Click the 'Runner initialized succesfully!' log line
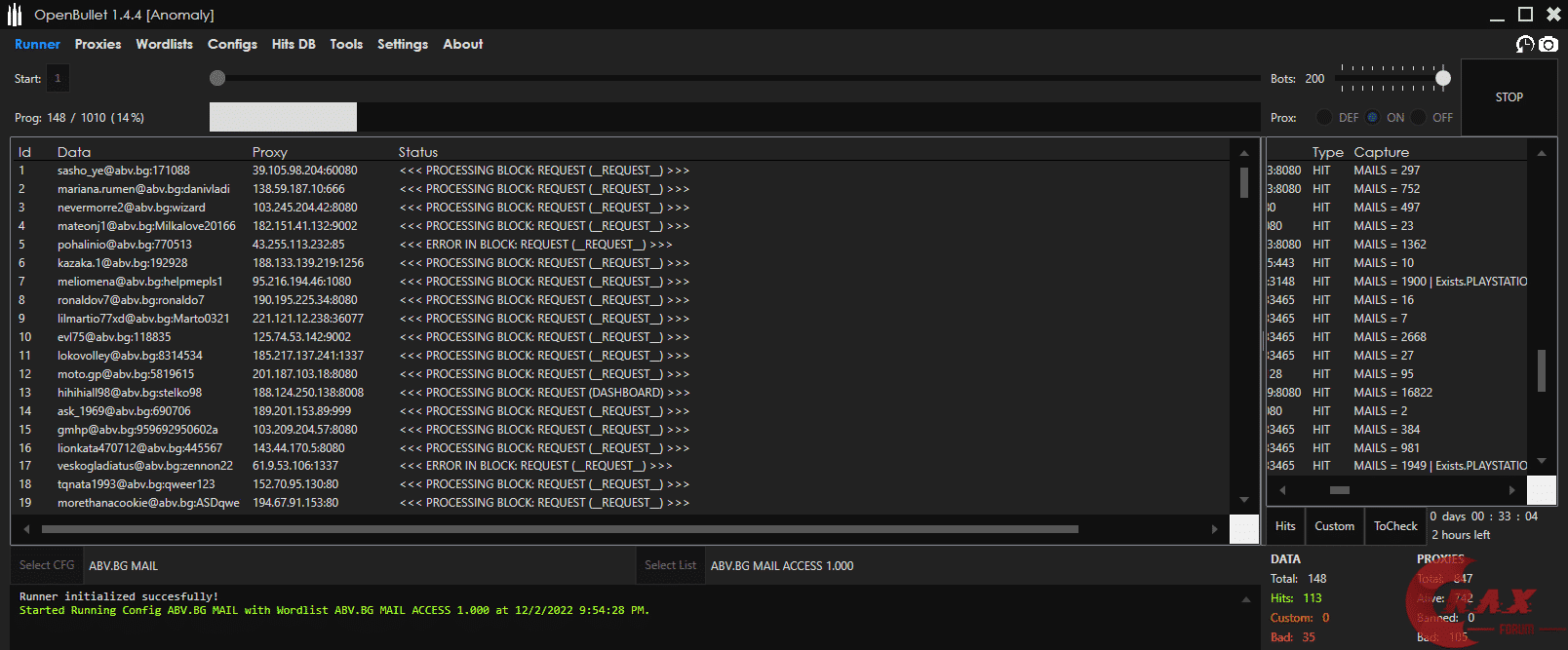The image size is (1568, 650). pos(119,596)
